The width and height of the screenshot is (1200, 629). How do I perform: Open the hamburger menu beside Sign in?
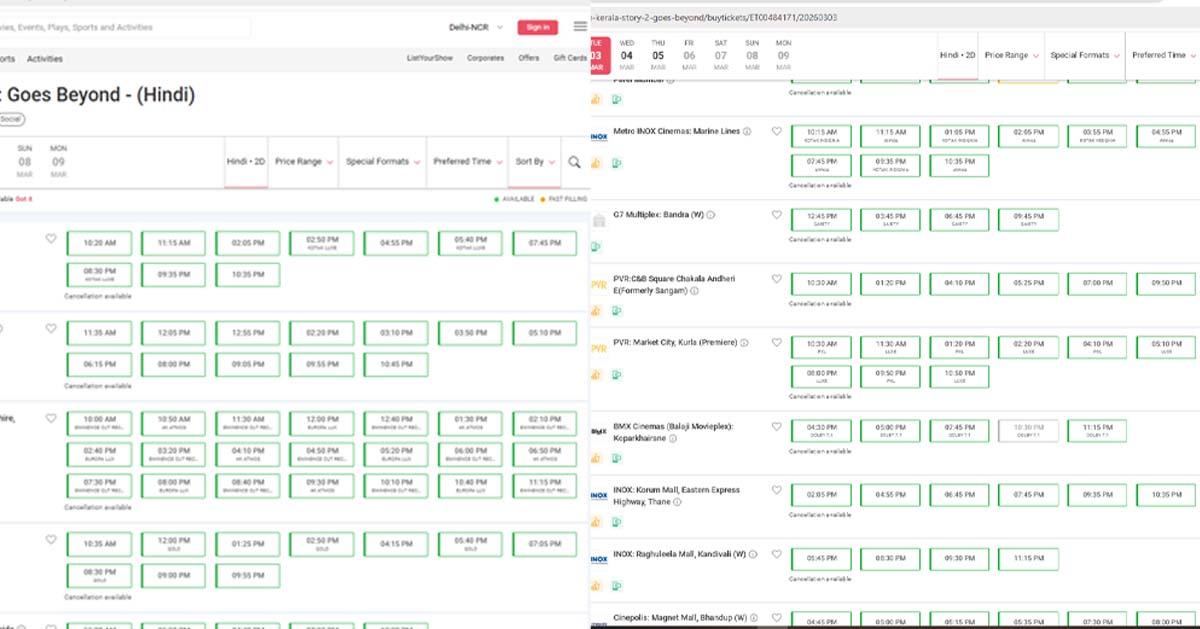(x=580, y=27)
